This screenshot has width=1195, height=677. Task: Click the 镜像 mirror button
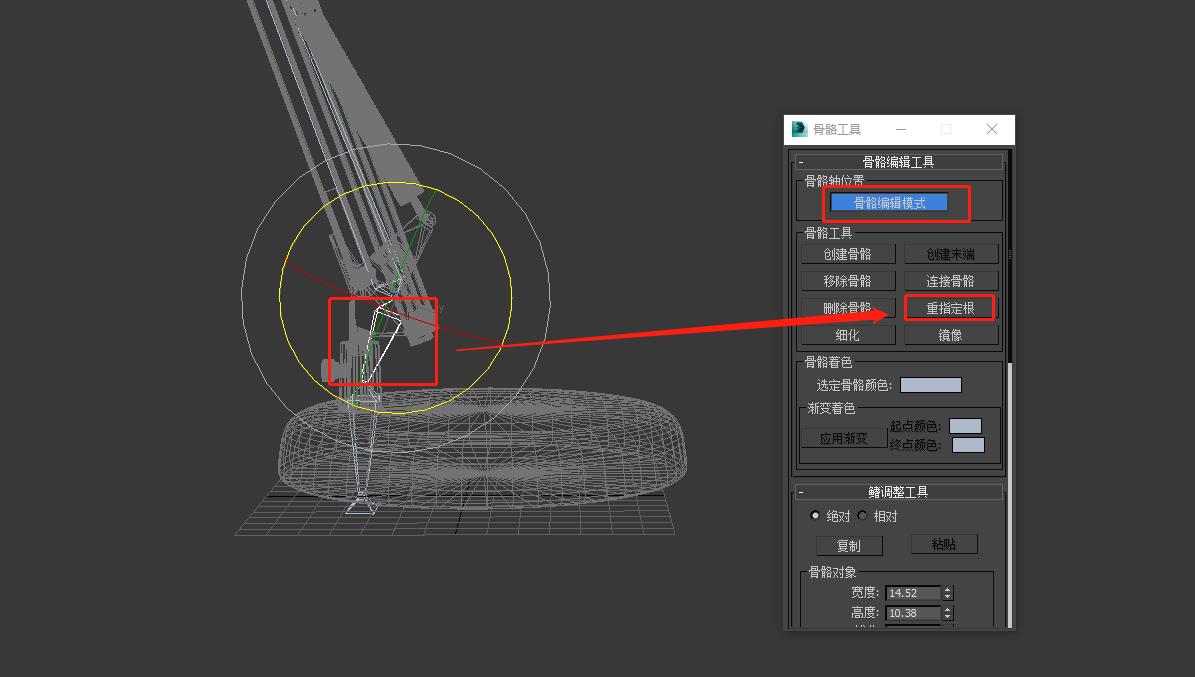[950, 335]
